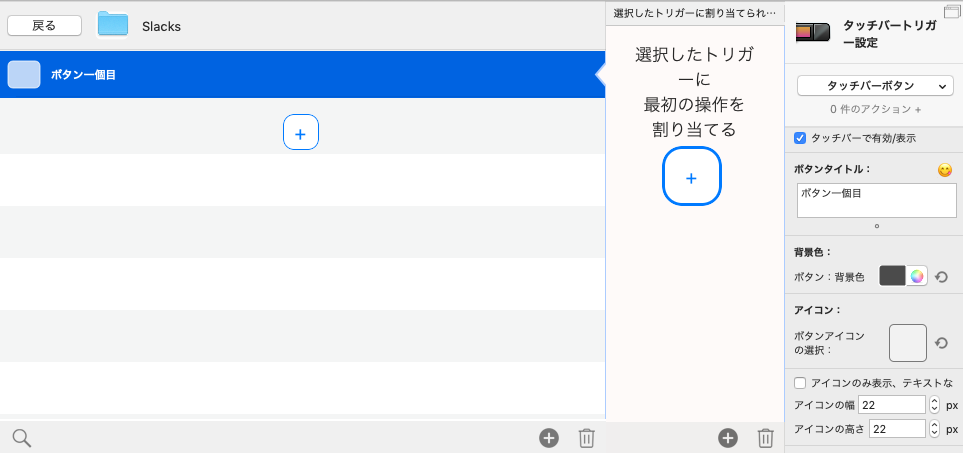This screenshot has height=453, width=963.
Task: Delete an action with the action panel's trash icon
Action: [x=765, y=438]
